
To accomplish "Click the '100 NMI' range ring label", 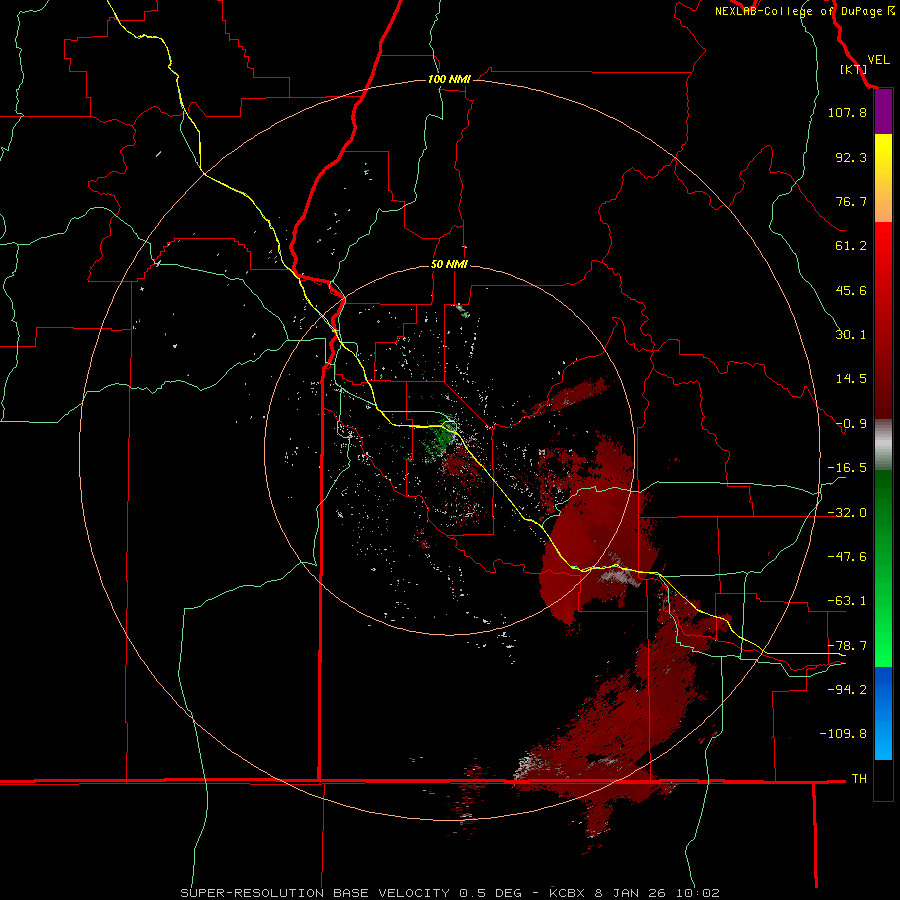I will (449, 79).
